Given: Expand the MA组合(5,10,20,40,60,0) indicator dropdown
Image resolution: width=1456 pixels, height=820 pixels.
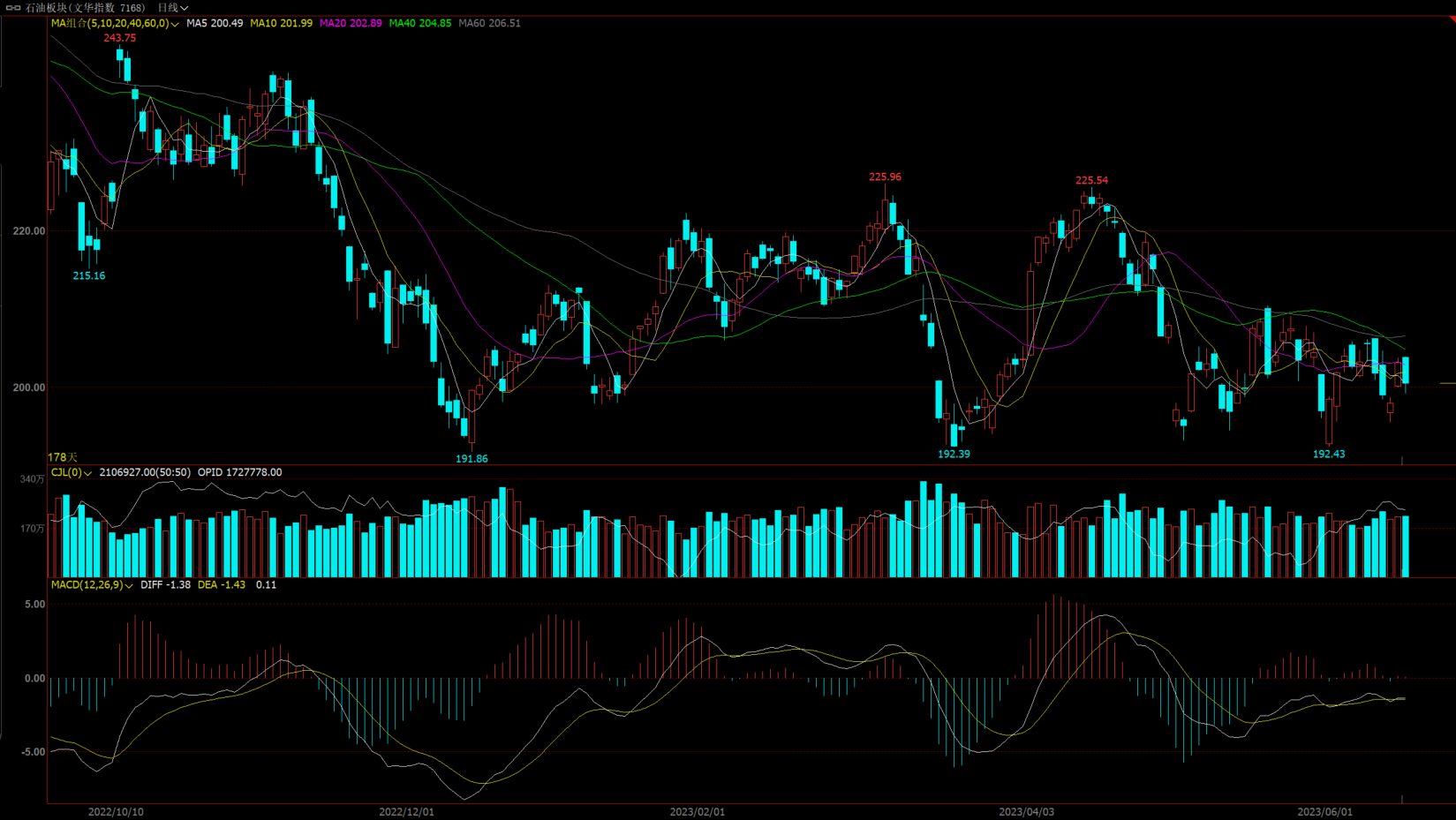Looking at the screenshot, I should click(115, 24).
